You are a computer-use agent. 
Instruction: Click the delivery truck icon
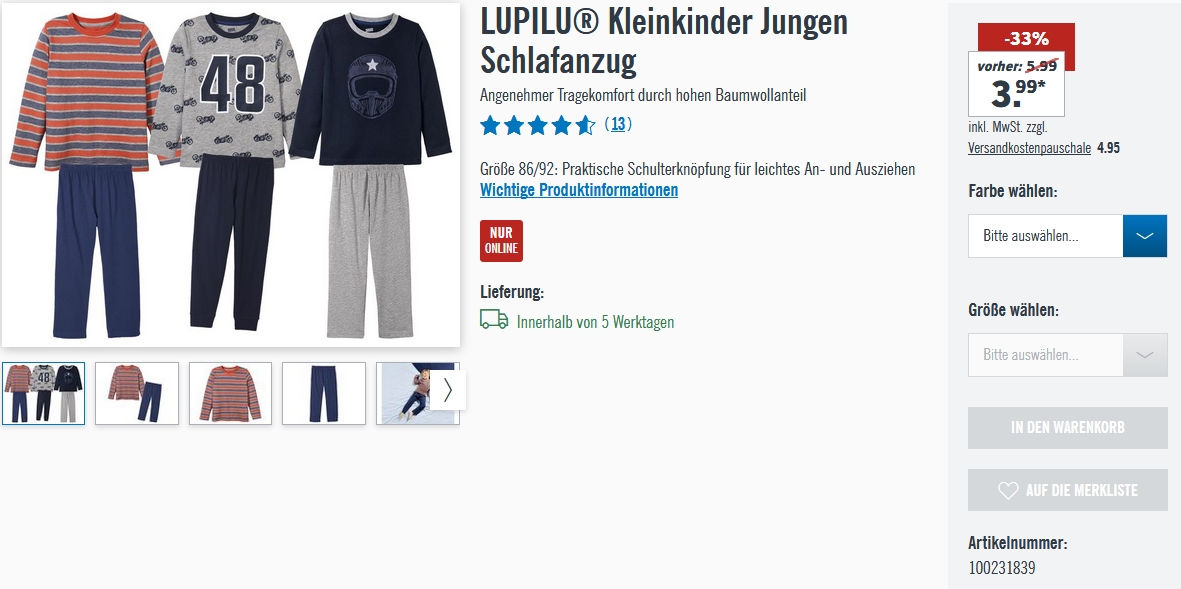coord(494,319)
